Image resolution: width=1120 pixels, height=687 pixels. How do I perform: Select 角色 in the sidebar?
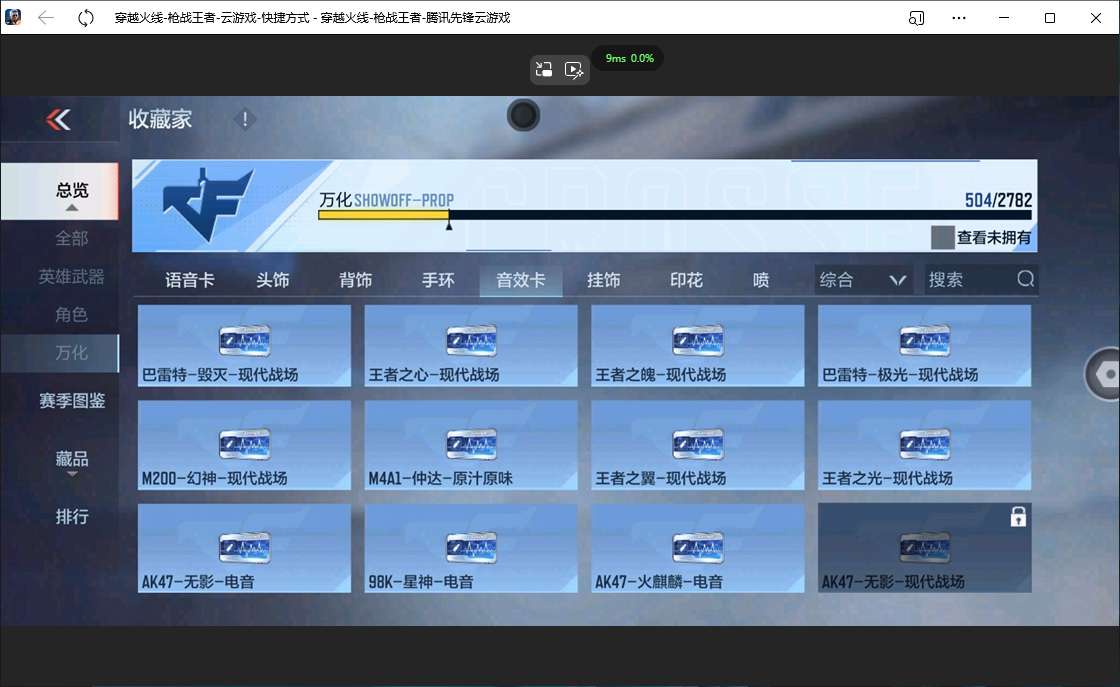click(71, 314)
